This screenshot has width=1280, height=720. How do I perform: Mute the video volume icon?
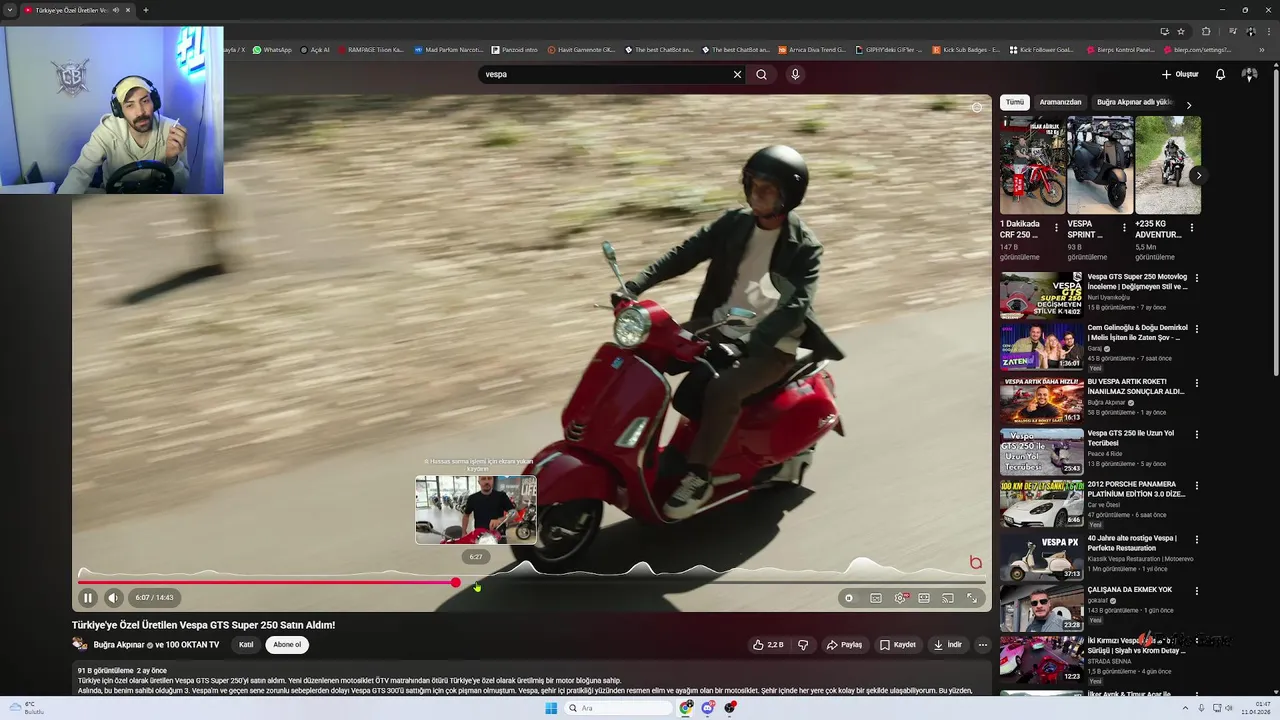pyautogui.click(x=113, y=598)
